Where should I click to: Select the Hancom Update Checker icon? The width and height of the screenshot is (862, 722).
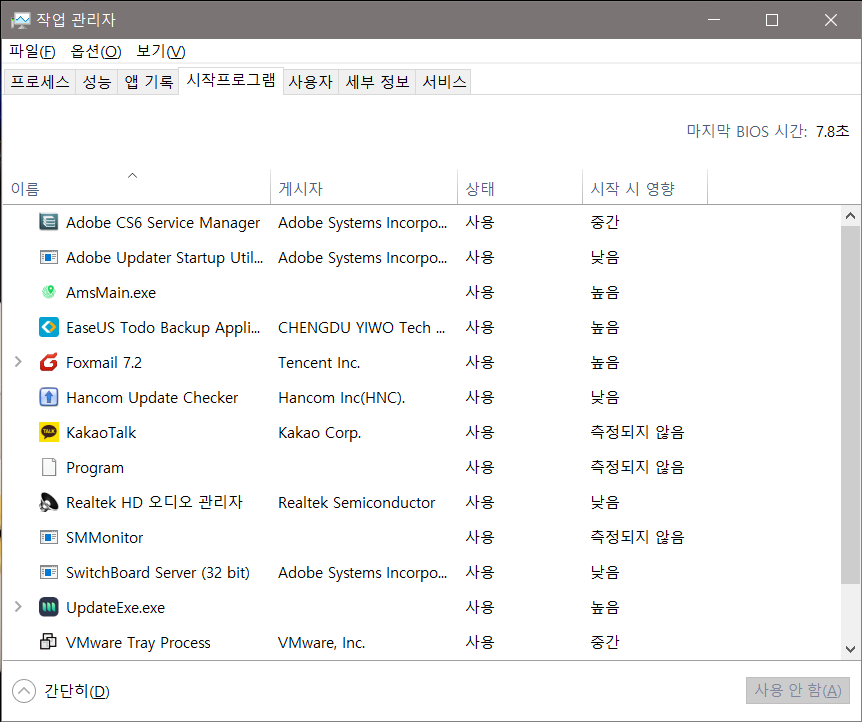coord(48,397)
